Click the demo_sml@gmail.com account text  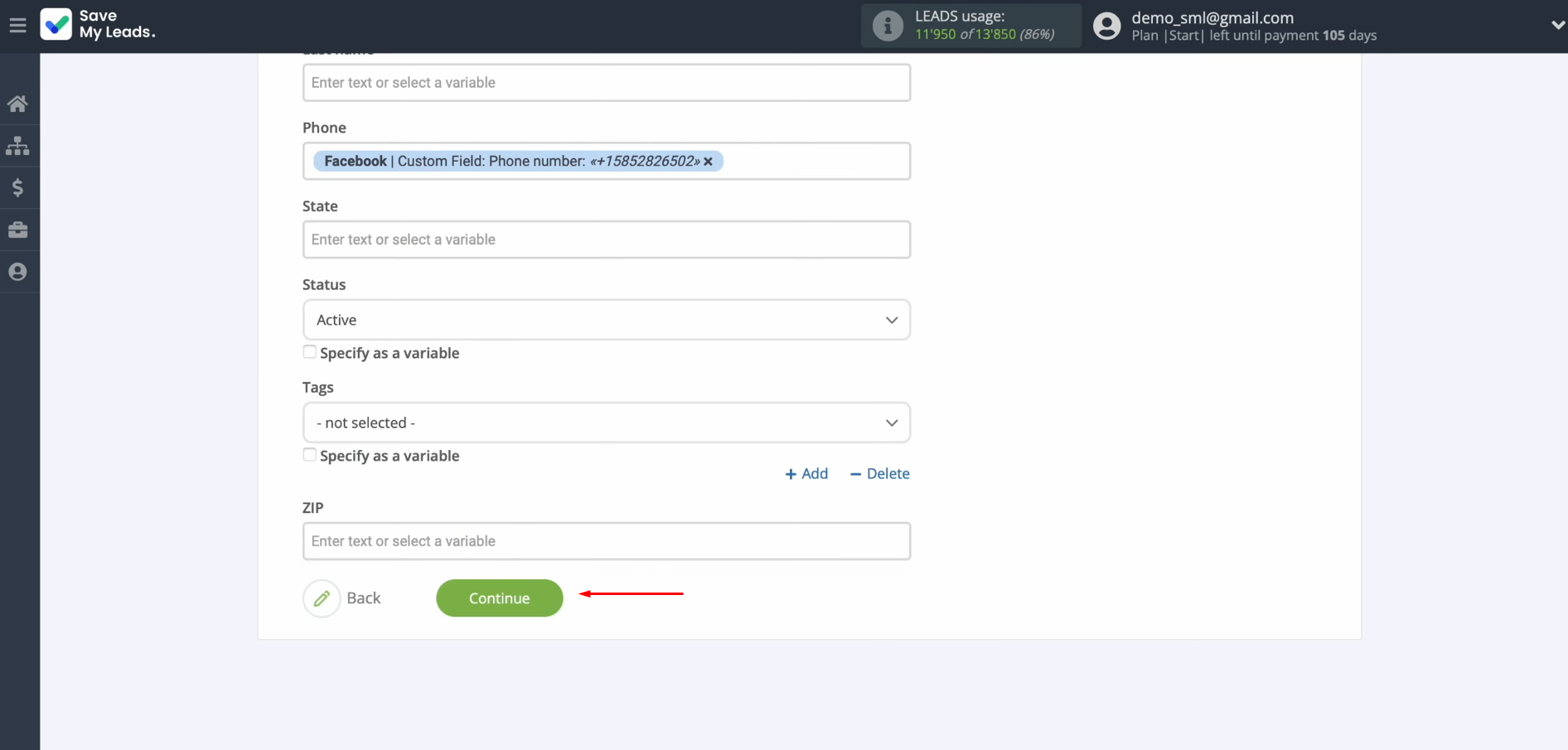[1212, 17]
